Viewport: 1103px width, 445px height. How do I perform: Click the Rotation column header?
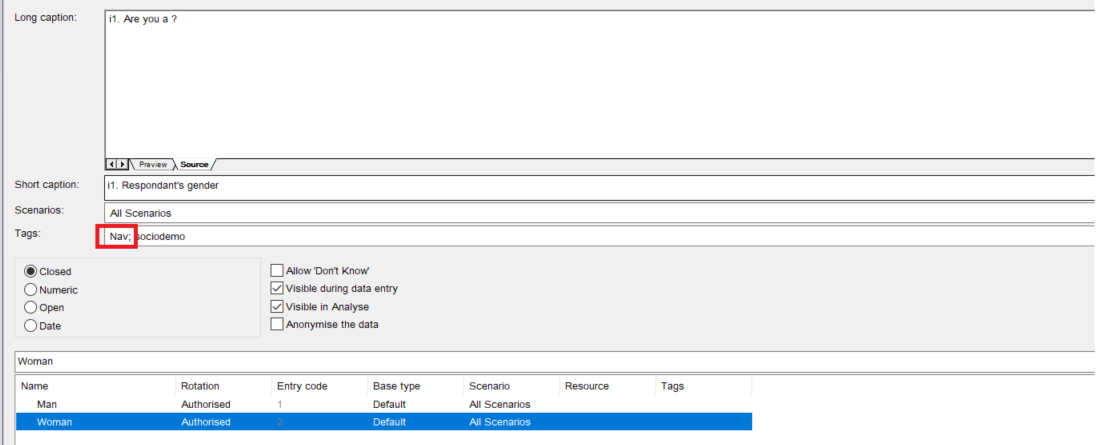pyautogui.click(x=200, y=386)
